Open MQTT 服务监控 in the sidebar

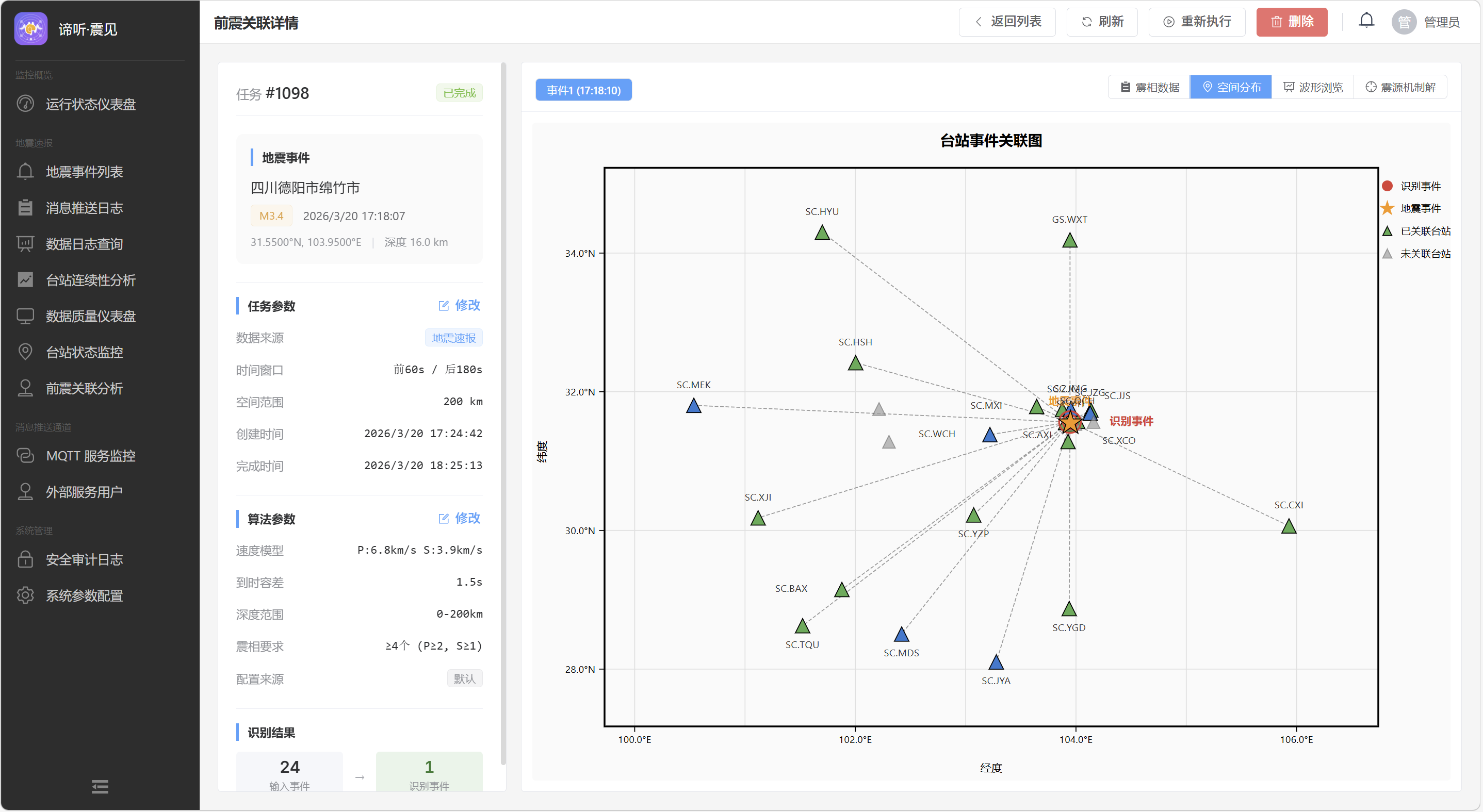(x=90, y=456)
